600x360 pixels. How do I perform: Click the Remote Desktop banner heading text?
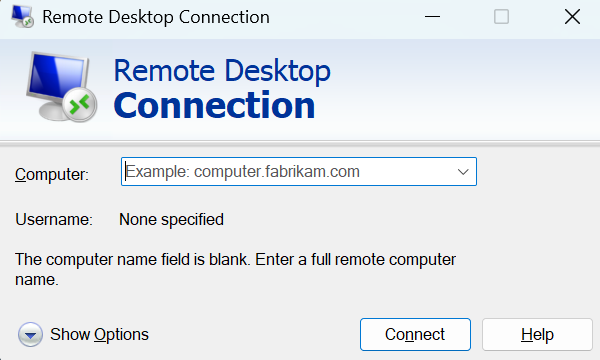222,71
